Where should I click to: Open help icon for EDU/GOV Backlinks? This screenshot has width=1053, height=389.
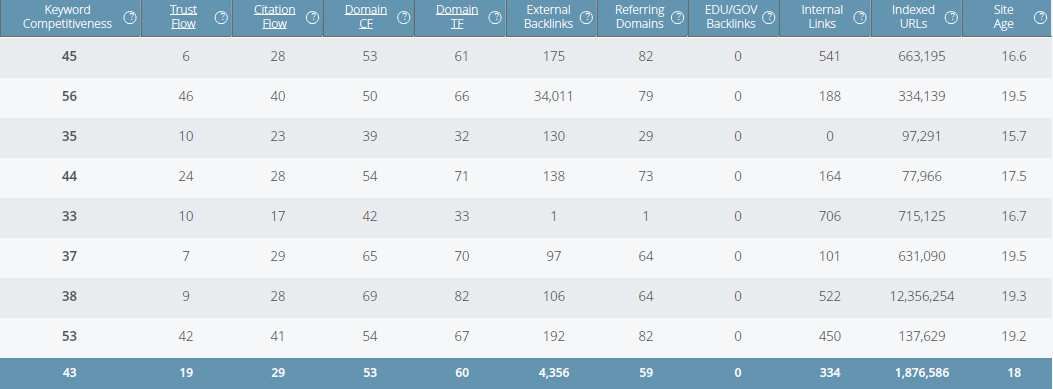tap(769, 17)
